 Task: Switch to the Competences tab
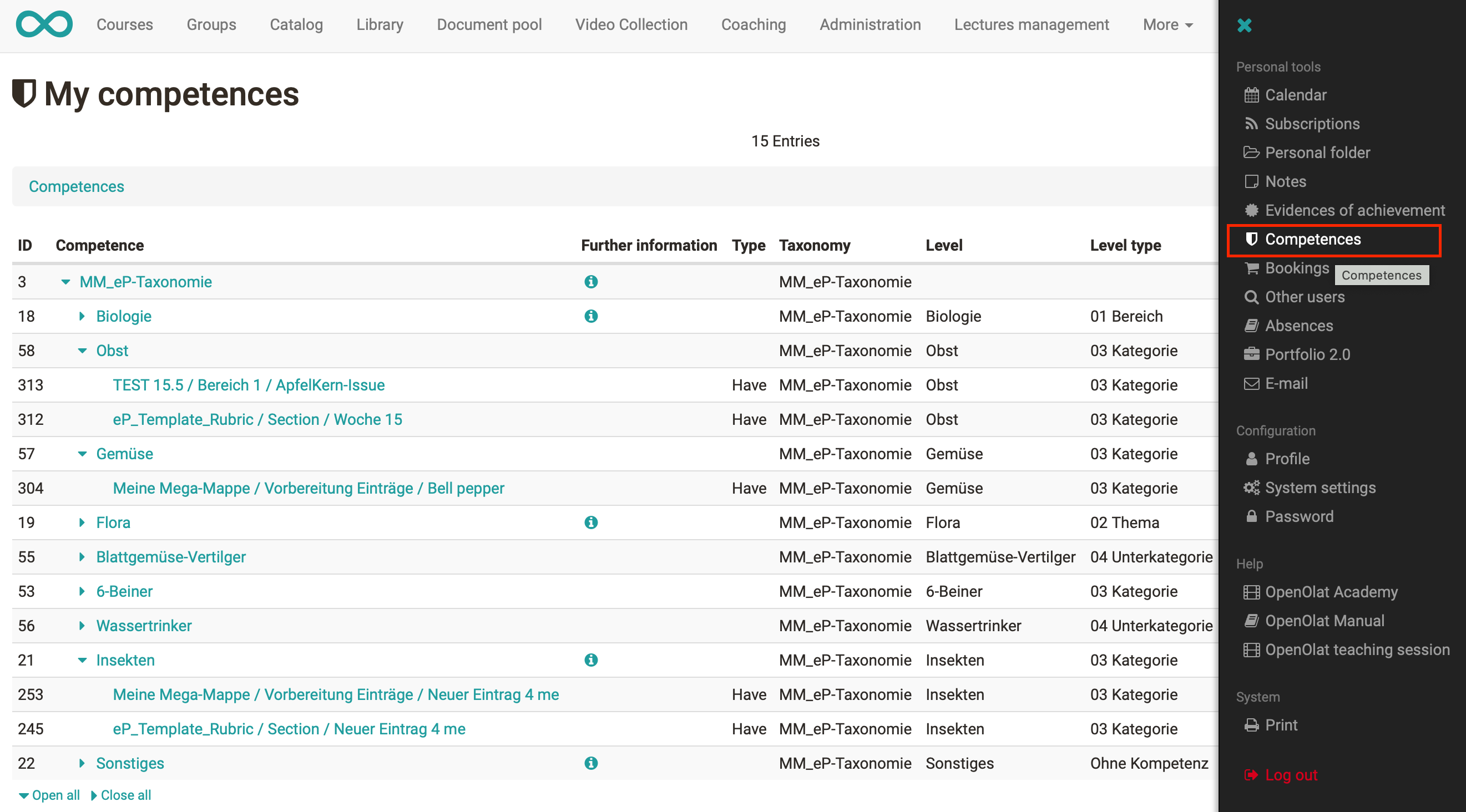point(76,186)
